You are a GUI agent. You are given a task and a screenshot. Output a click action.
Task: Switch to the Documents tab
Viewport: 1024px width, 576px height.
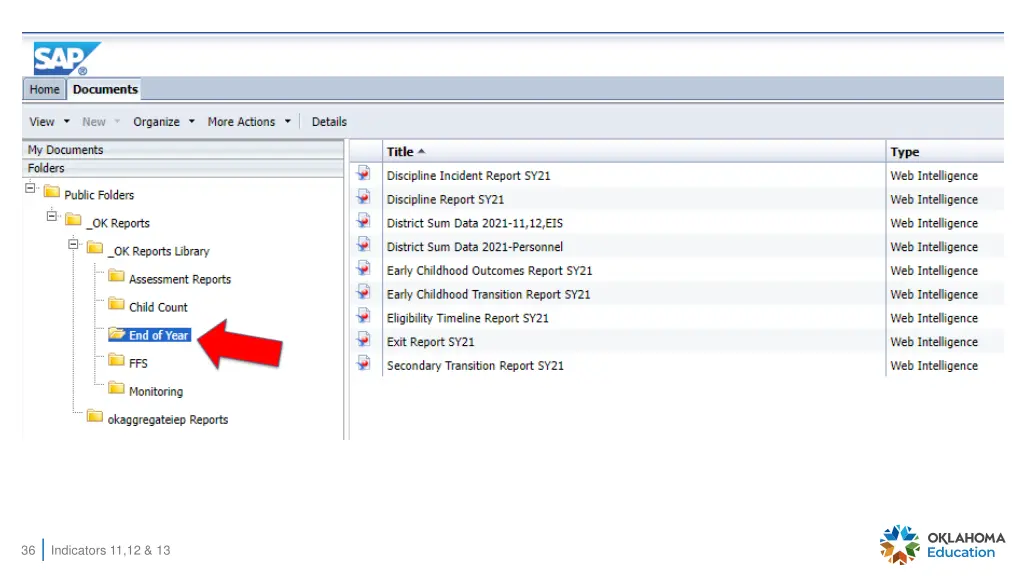105,89
